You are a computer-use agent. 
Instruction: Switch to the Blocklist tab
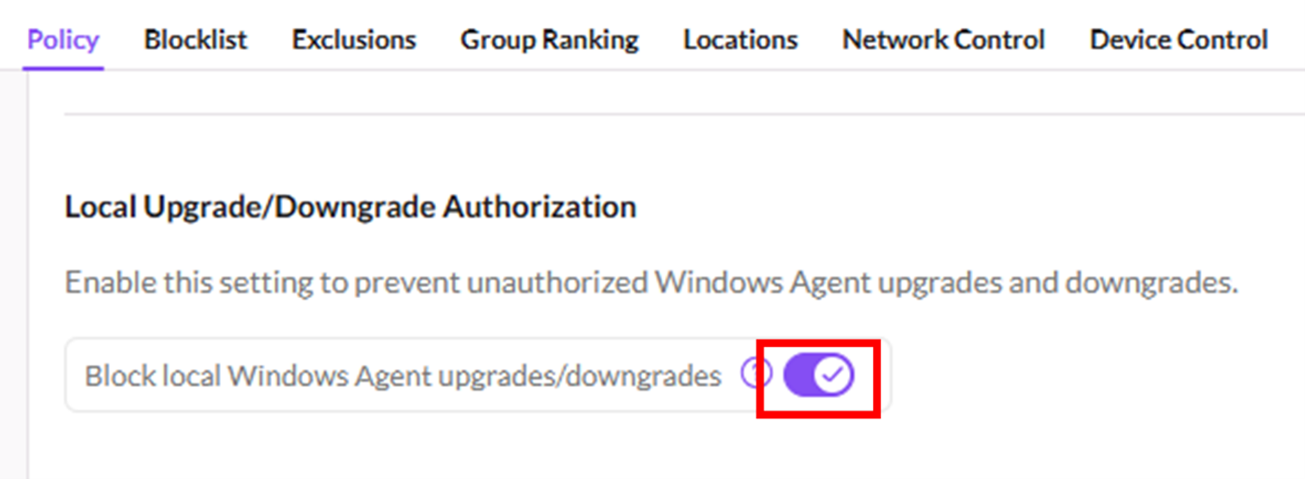point(195,40)
